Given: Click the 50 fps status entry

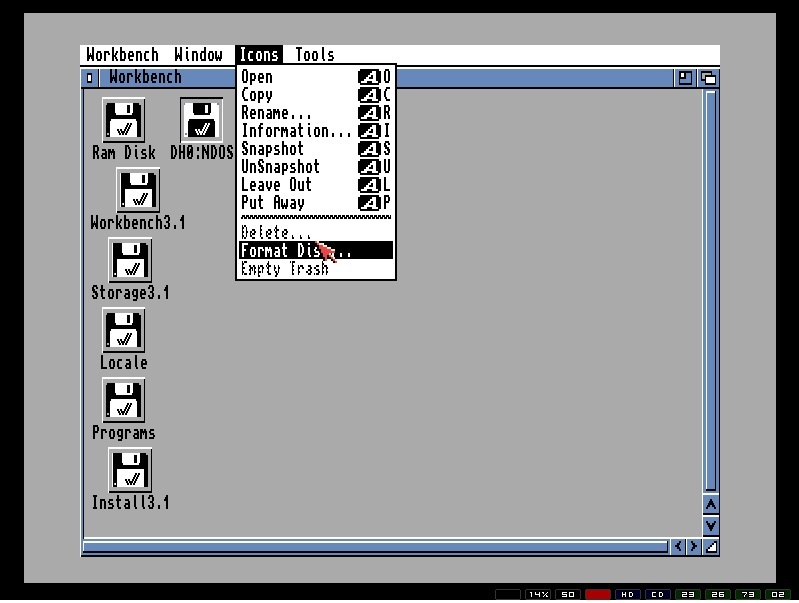Looking at the screenshot, I should (x=568, y=594).
